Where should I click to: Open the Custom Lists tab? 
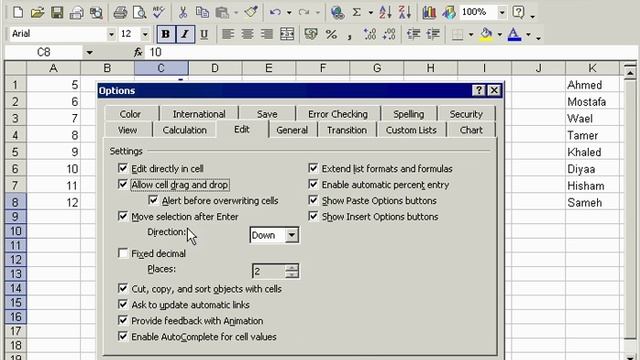[x=411, y=130]
